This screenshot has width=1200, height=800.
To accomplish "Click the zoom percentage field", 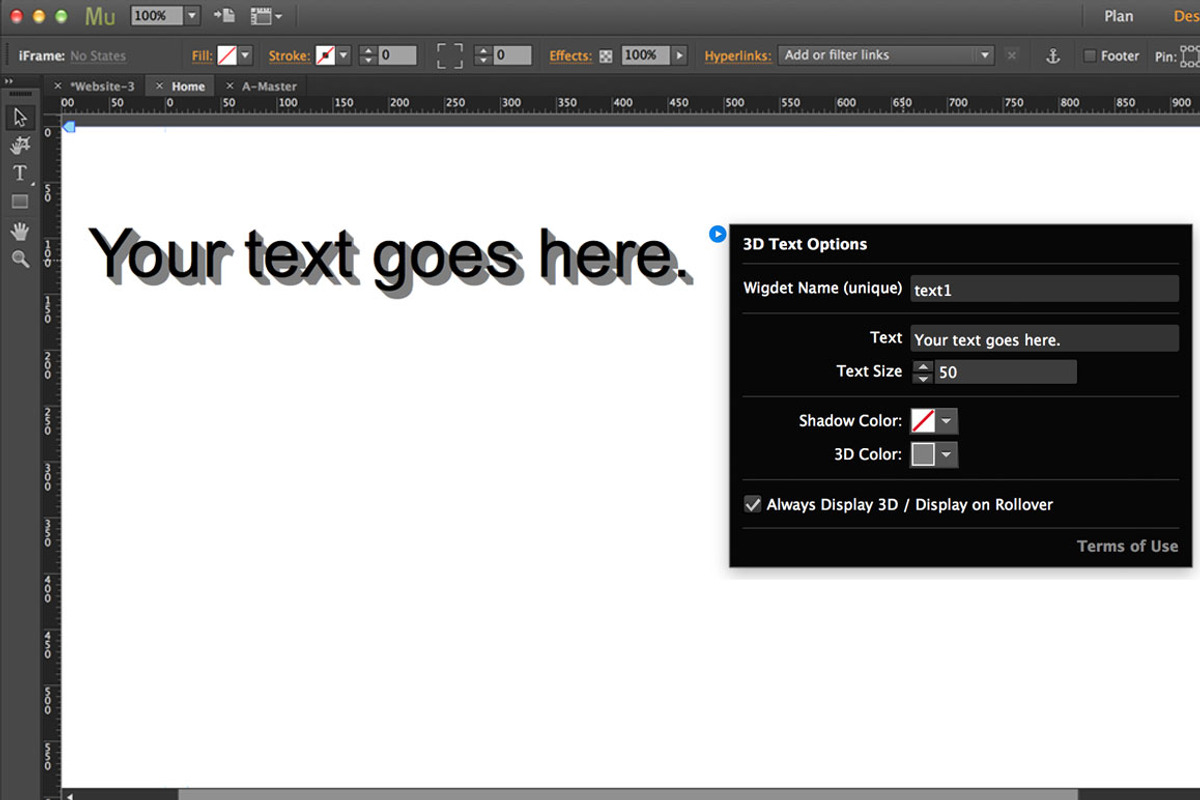I will pyautogui.click(x=157, y=16).
